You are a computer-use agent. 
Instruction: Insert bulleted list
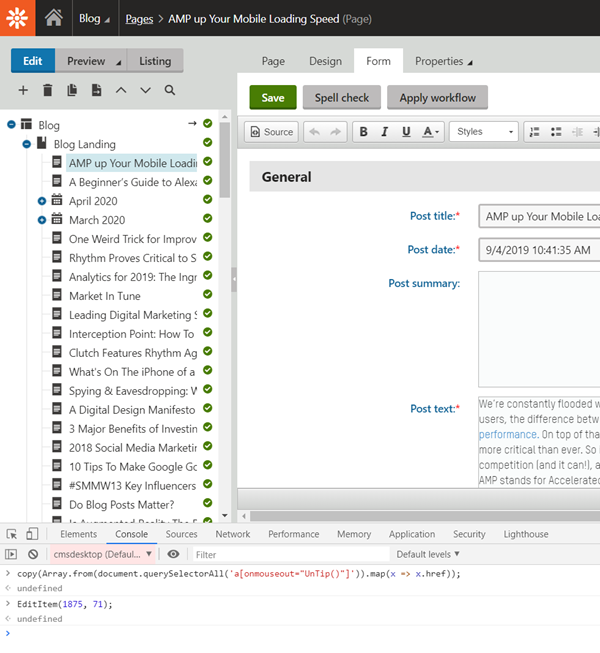click(x=556, y=132)
